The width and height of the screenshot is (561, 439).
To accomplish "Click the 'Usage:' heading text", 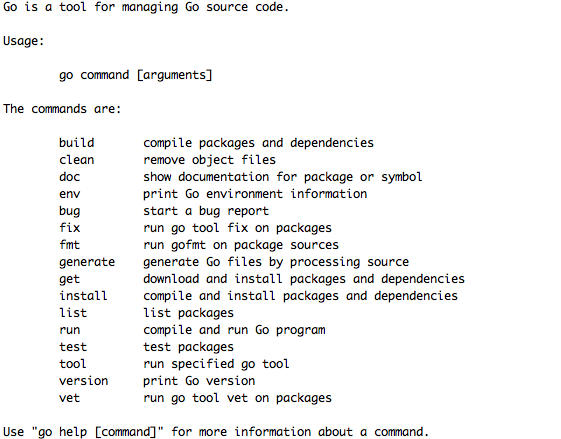I will pyautogui.click(x=24, y=41).
